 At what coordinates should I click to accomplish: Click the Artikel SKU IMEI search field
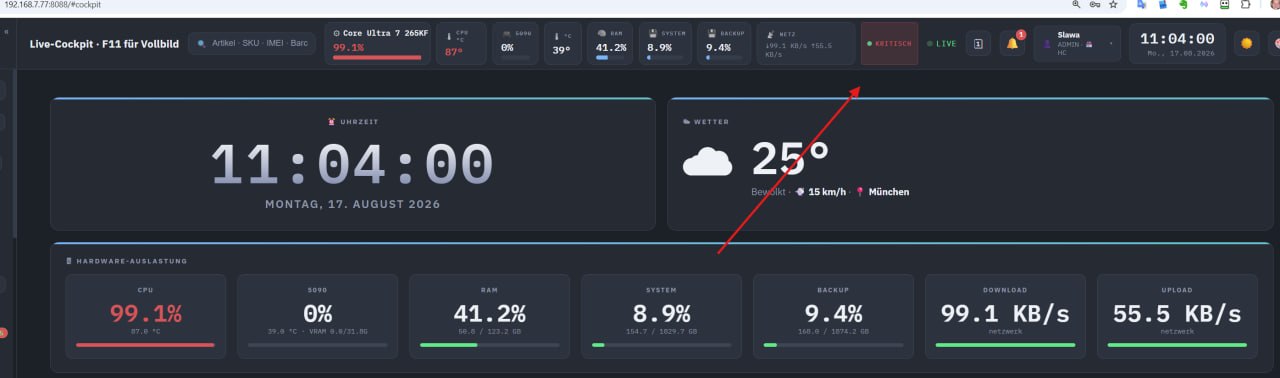tap(252, 44)
